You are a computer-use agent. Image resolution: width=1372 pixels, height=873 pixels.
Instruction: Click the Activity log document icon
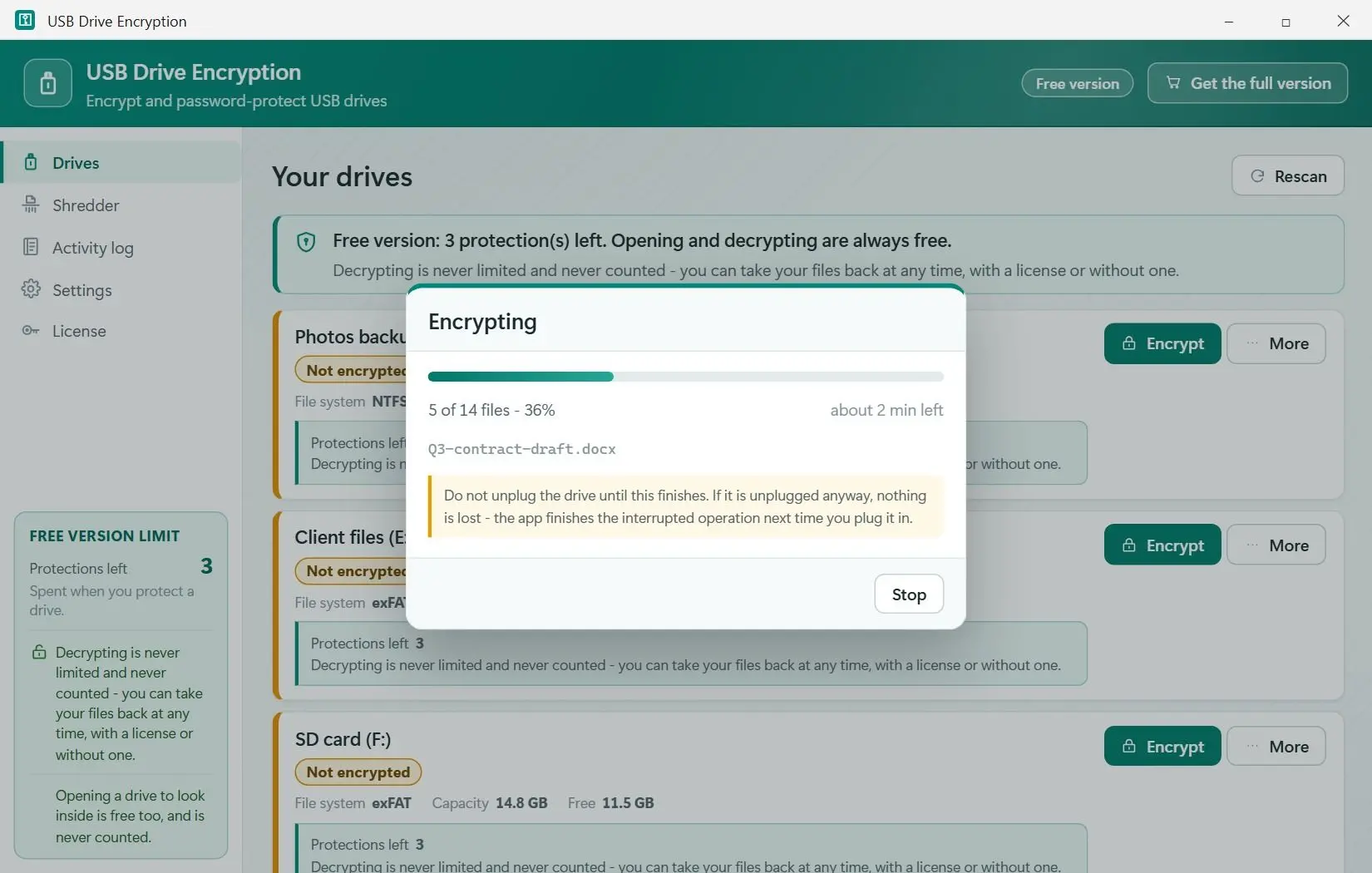point(31,247)
